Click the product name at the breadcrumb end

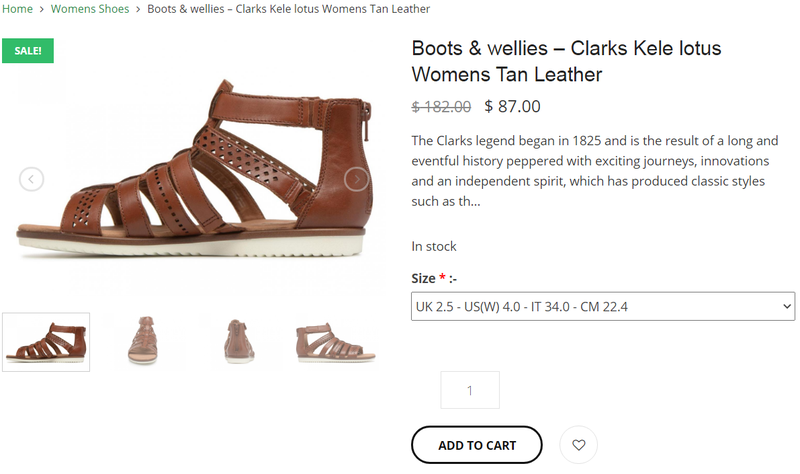click(x=288, y=9)
